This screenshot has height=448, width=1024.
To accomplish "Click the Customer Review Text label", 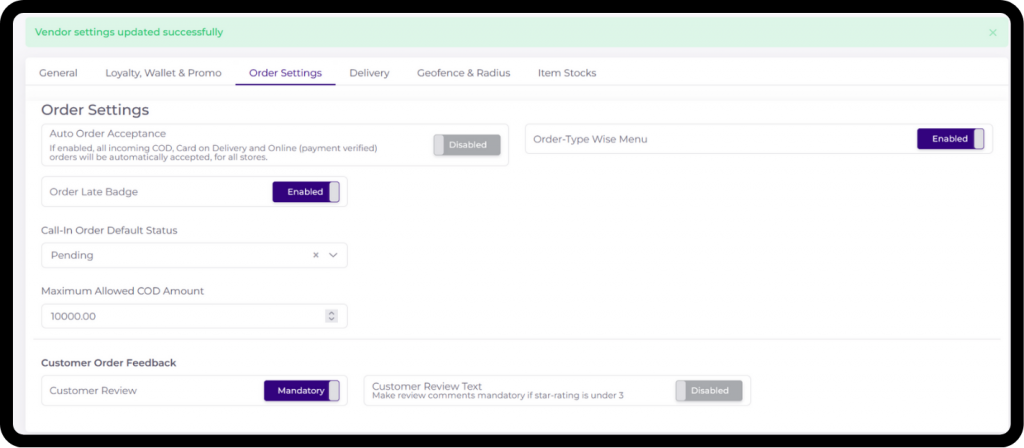I will click(x=427, y=385).
